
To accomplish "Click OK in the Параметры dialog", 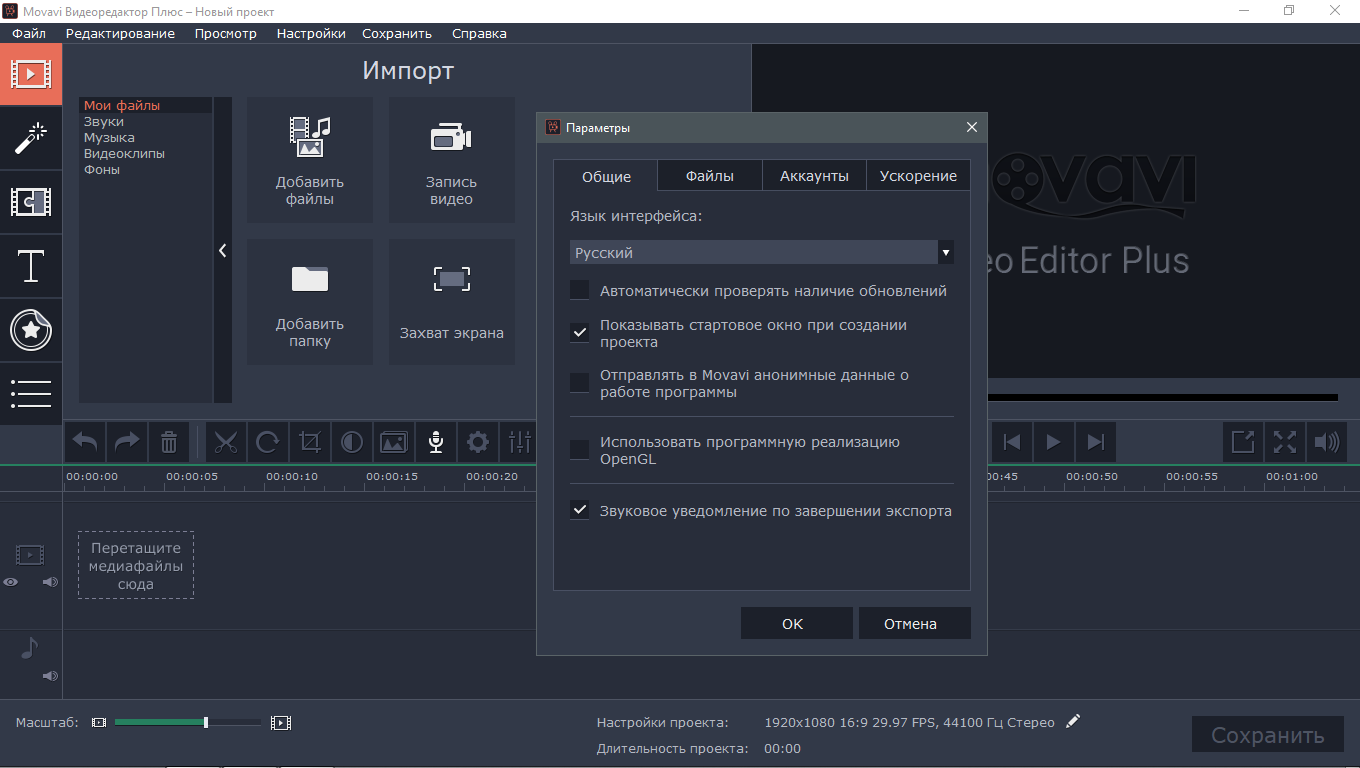I will 796,623.
